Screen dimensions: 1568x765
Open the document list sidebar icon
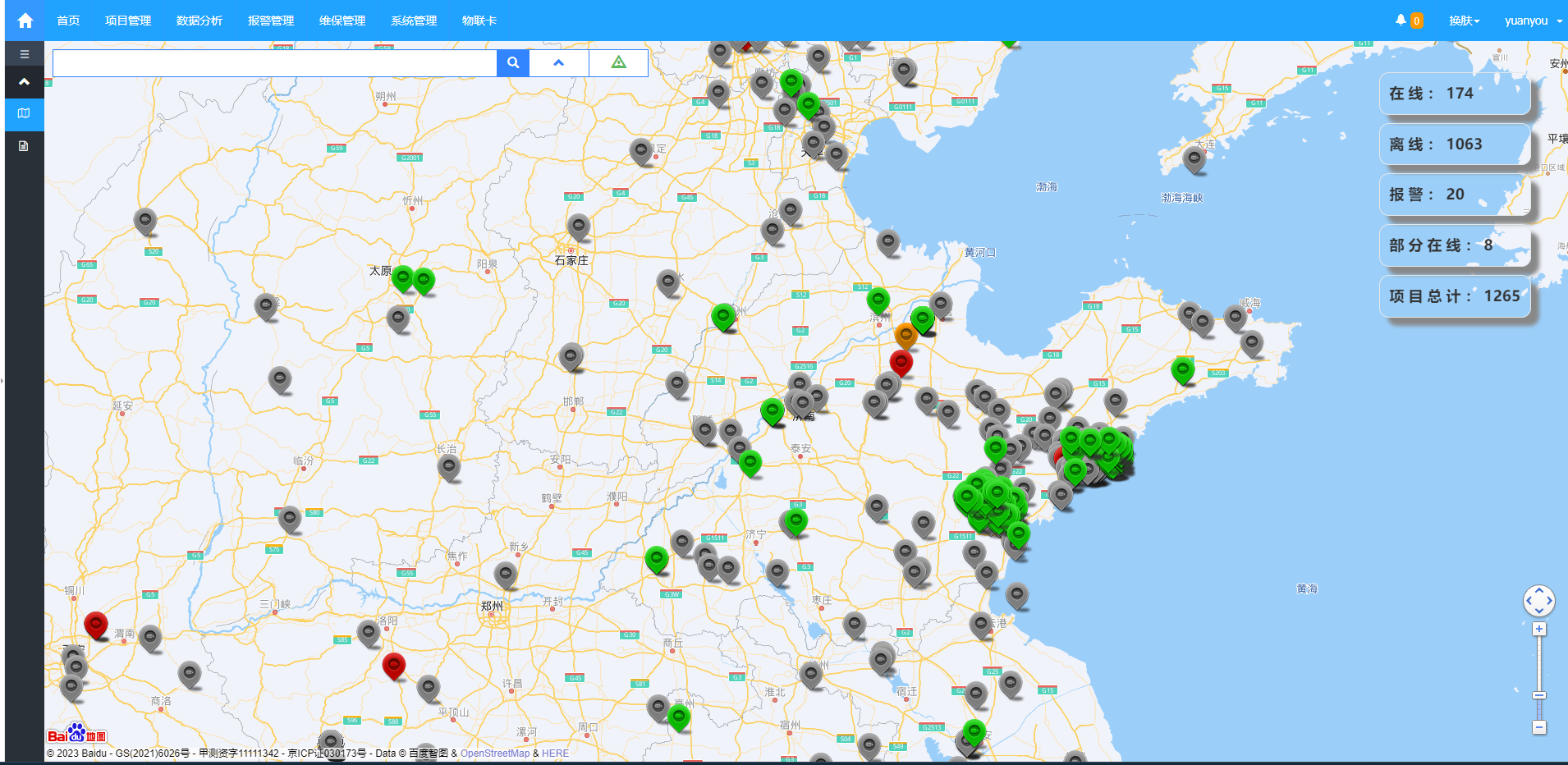pos(25,146)
